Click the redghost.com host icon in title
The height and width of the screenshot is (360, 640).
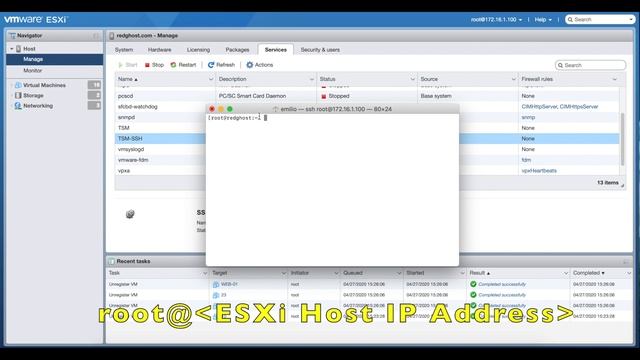(x=111, y=36)
